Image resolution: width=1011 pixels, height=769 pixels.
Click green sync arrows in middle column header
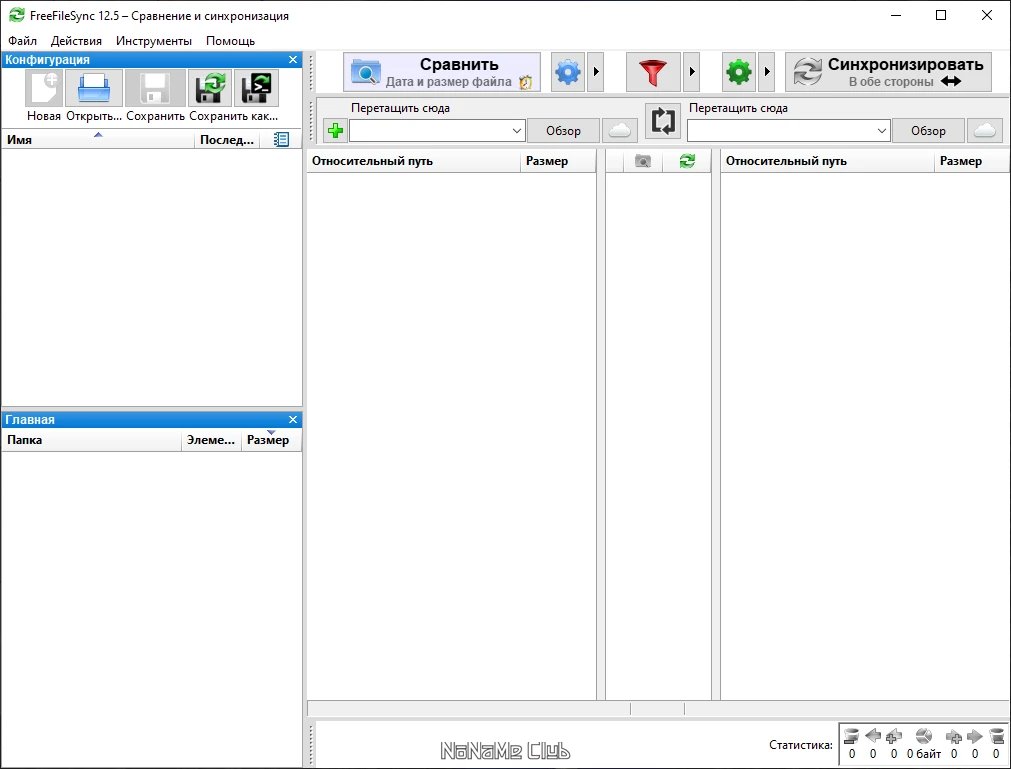pyautogui.click(x=687, y=161)
